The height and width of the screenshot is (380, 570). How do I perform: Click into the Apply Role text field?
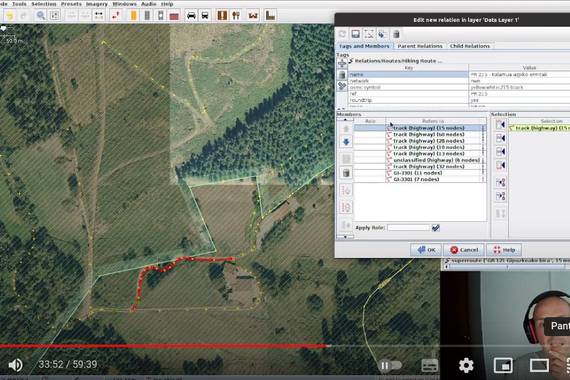pyautogui.click(x=408, y=228)
